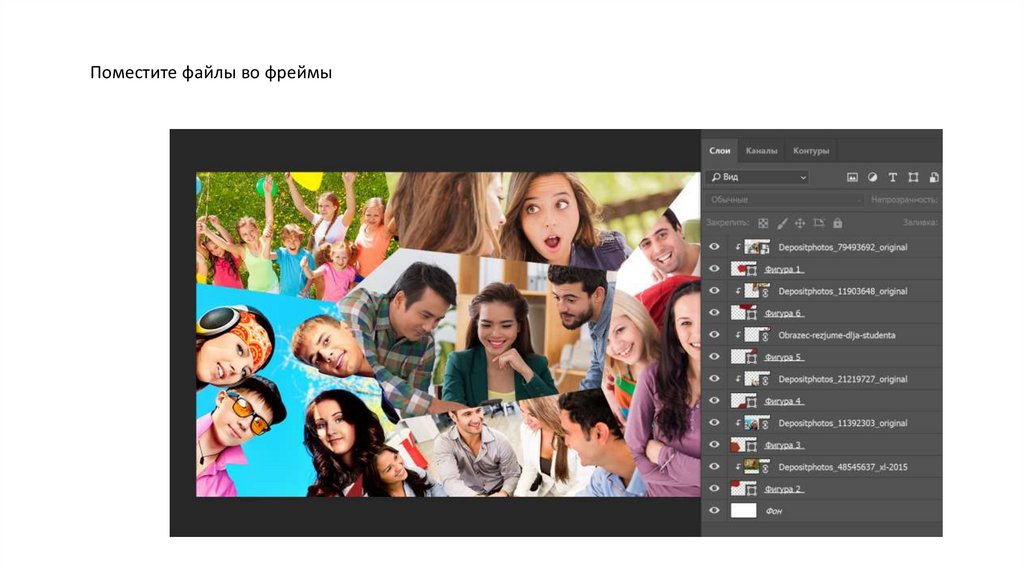The image size is (1024, 574).
Task: Select thumbnail of Depositphotos_79493692_original layer
Action: 757,247
